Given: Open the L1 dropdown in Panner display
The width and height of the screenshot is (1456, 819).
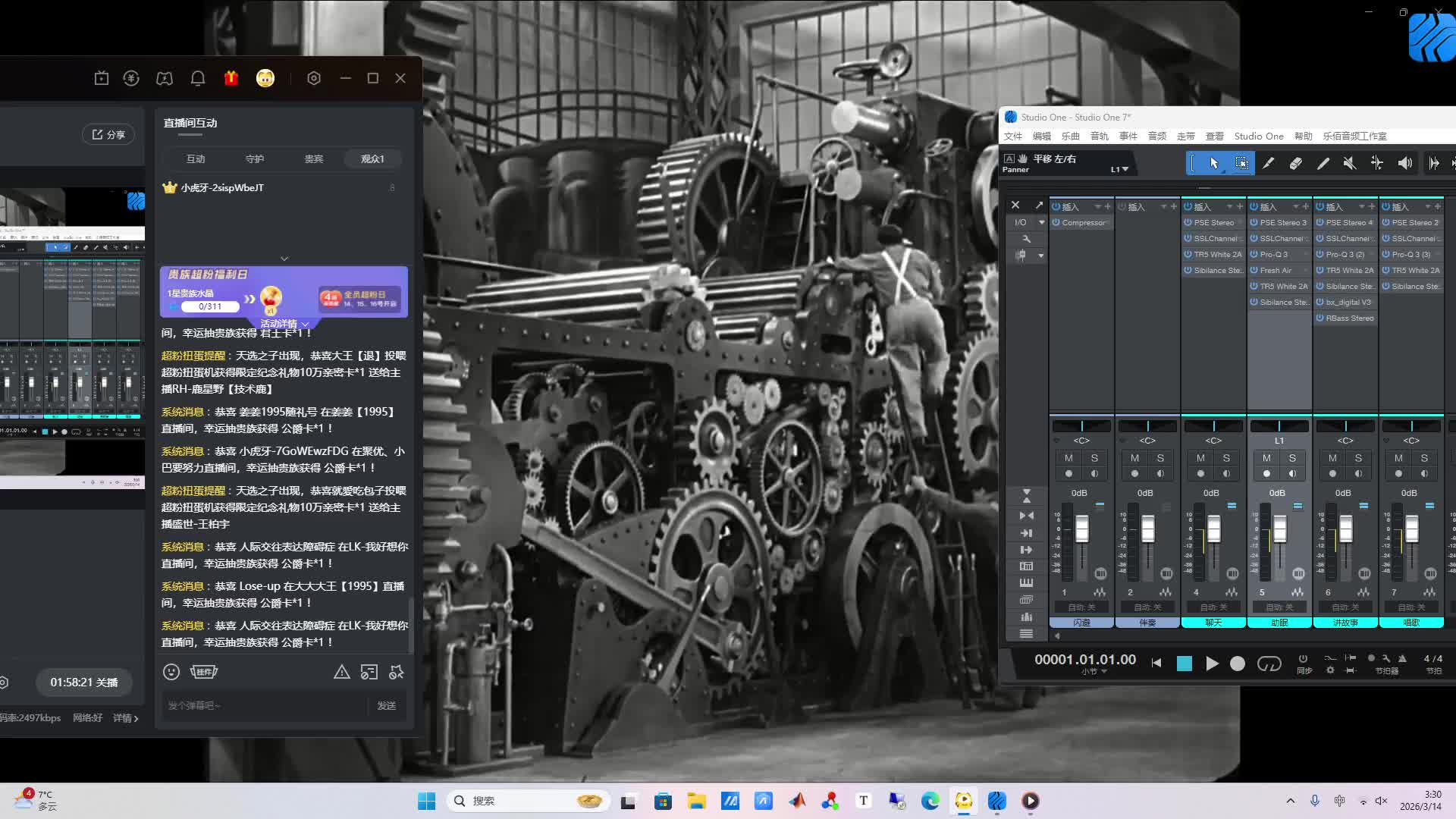Looking at the screenshot, I should [x=1120, y=169].
